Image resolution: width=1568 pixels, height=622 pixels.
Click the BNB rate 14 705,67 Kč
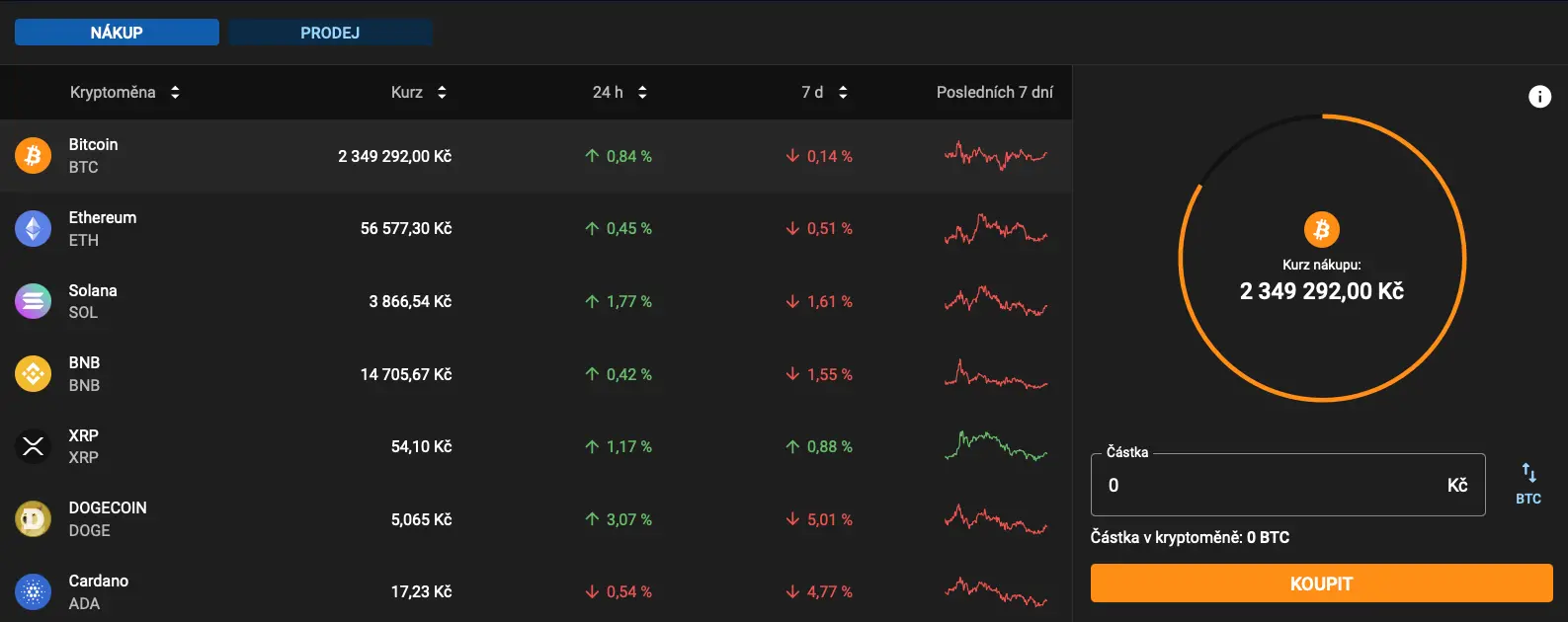coord(406,374)
